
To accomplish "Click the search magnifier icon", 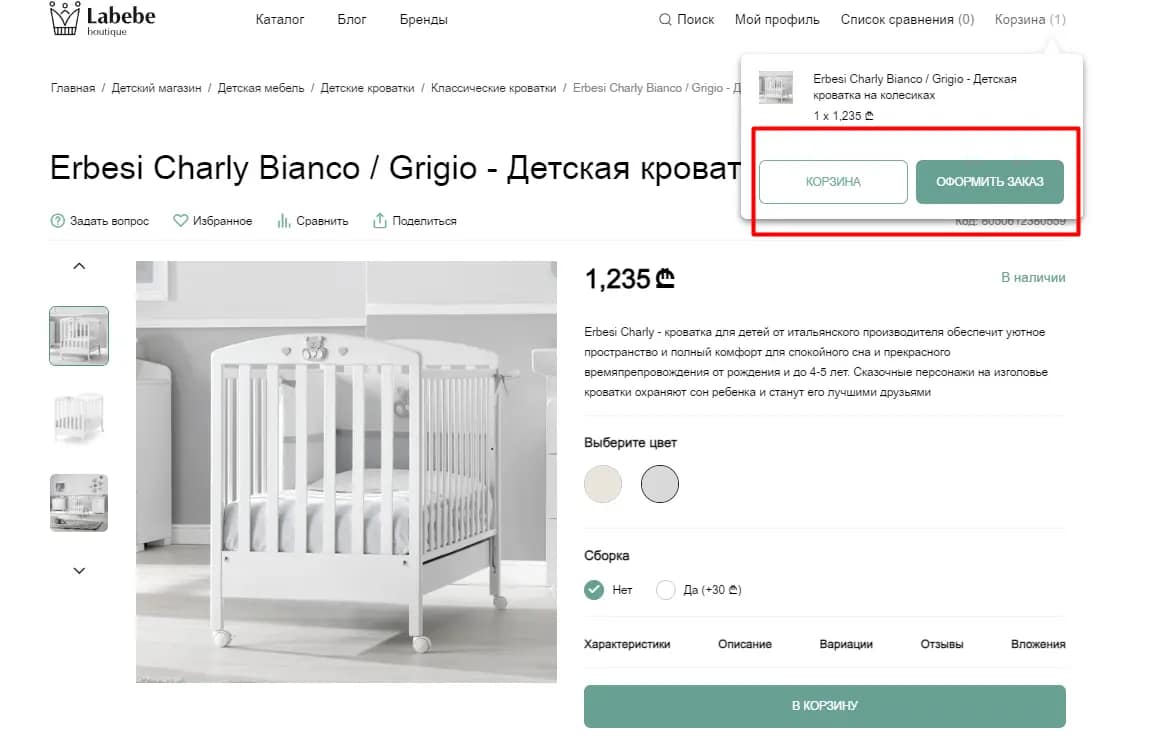I will tap(665, 20).
